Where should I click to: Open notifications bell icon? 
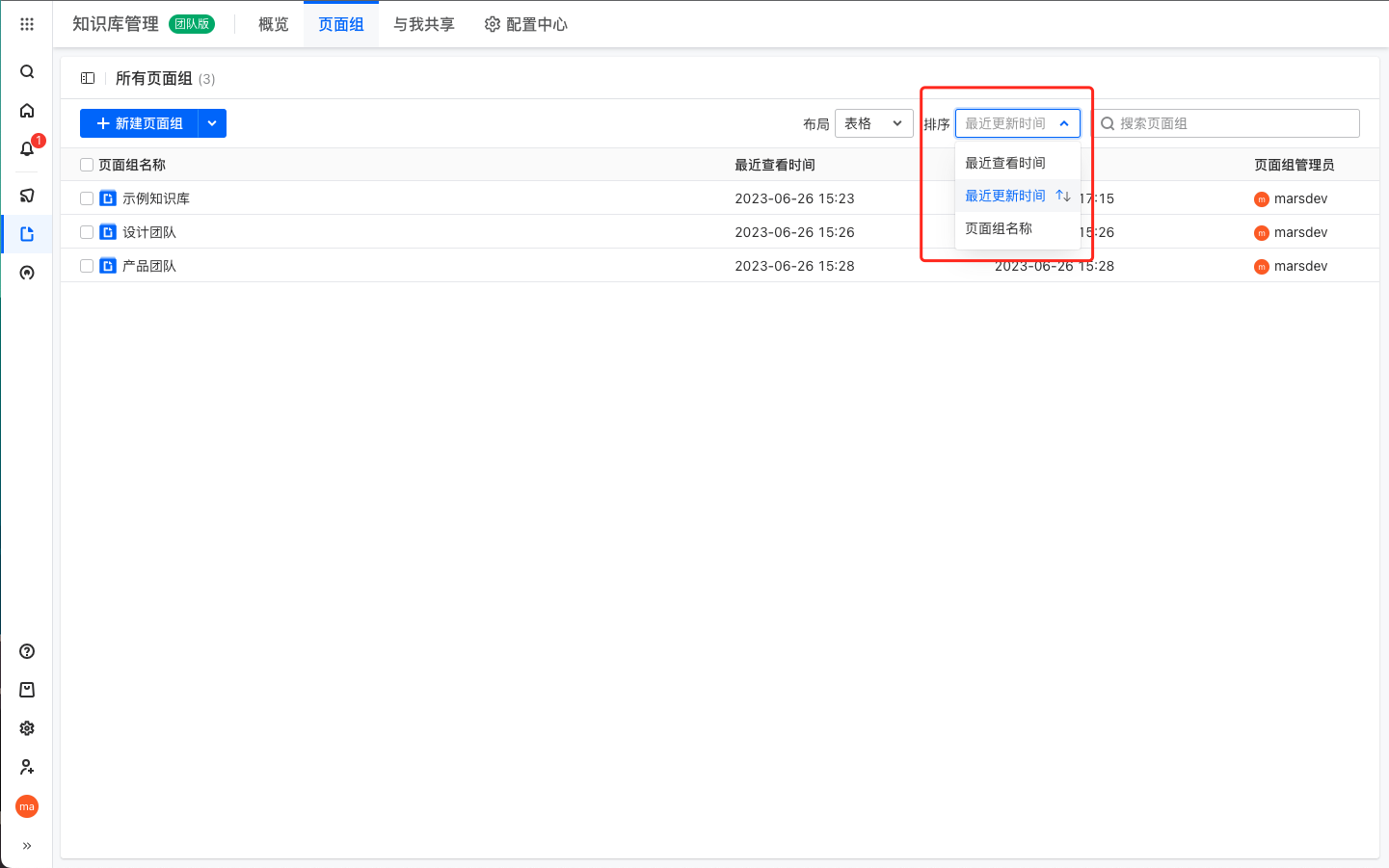point(27,148)
